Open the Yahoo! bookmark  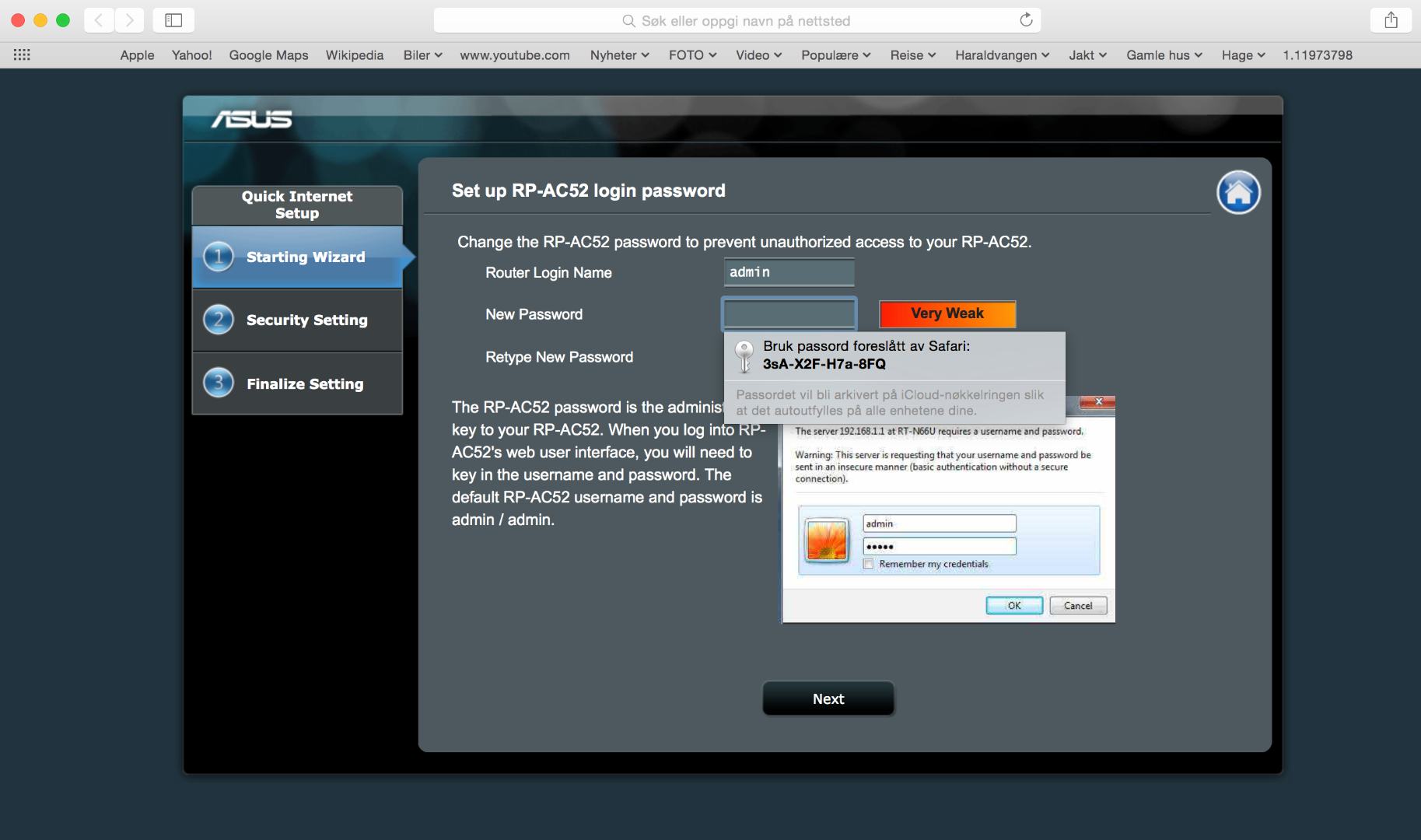pos(192,55)
